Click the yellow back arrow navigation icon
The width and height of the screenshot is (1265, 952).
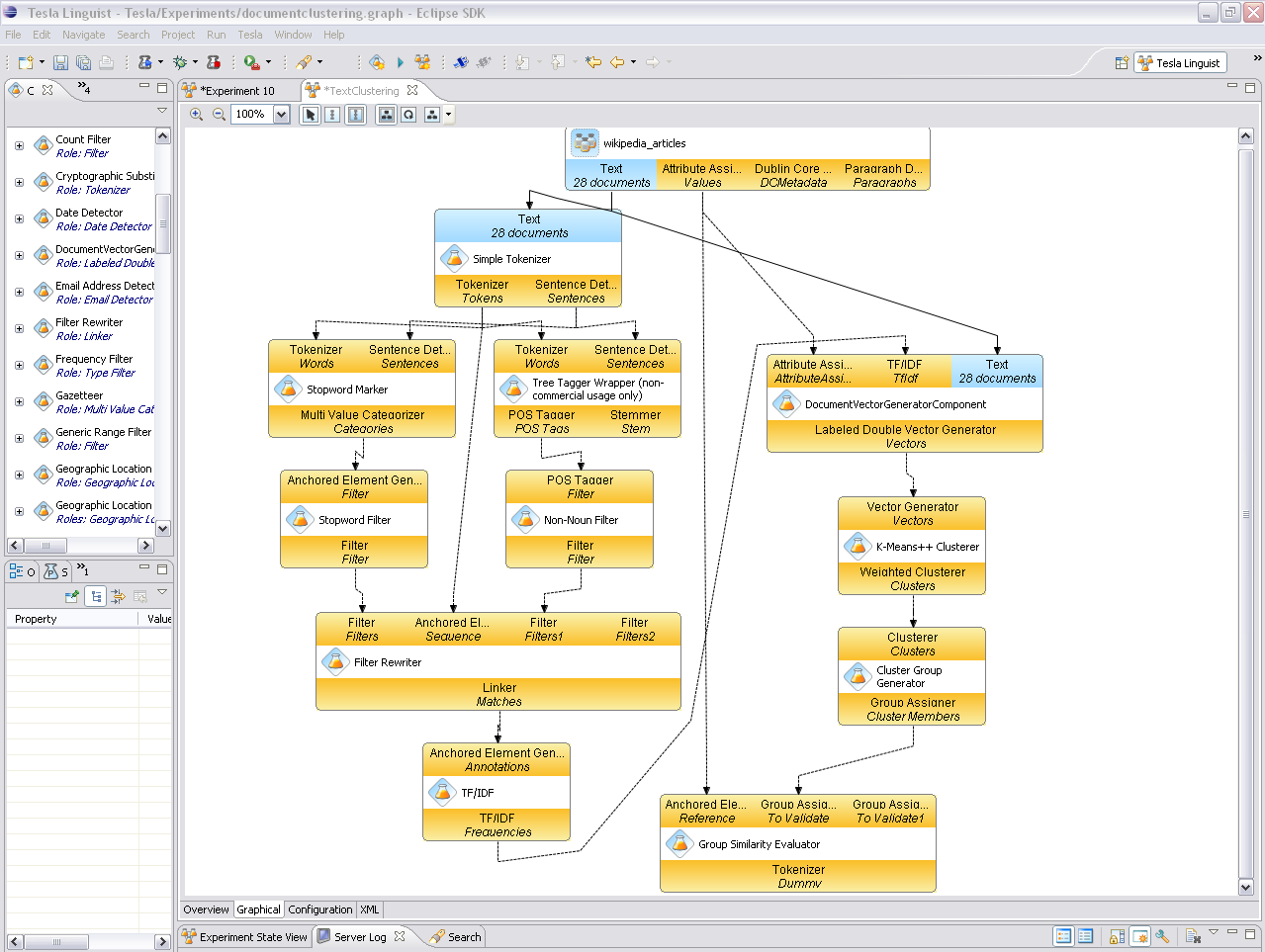pyautogui.click(x=617, y=62)
